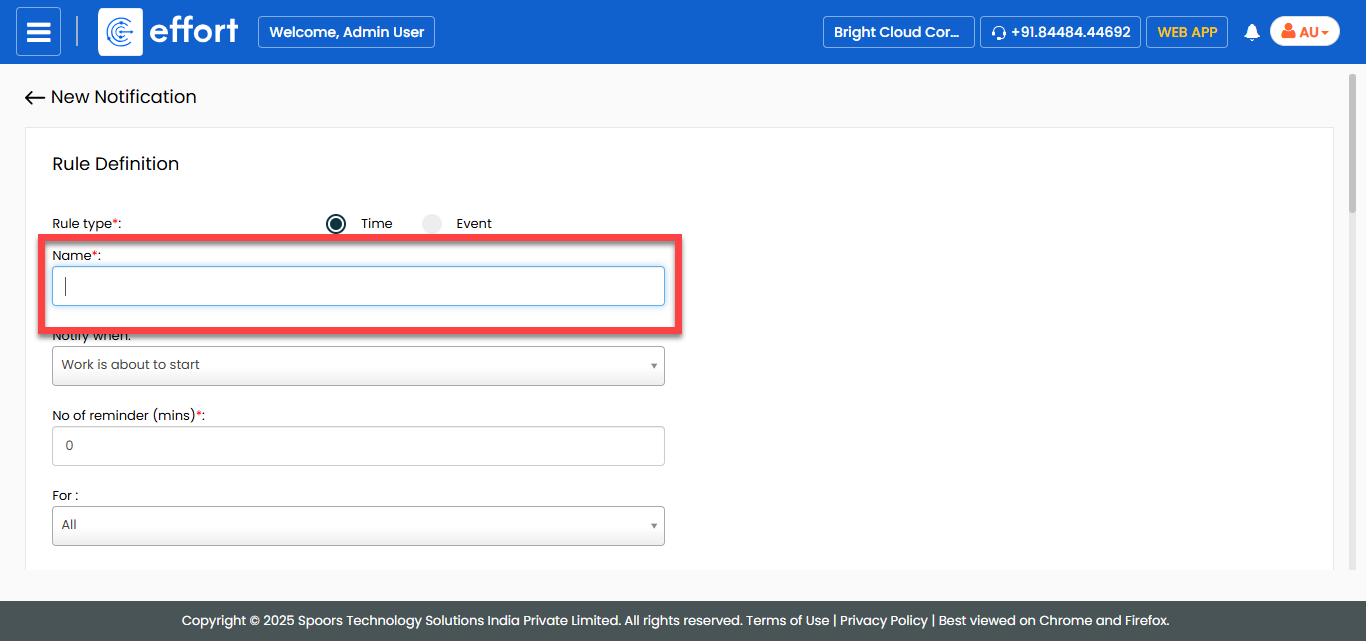Image resolution: width=1366 pixels, height=641 pixels.
Task: Open the For dropdown showing All
Action: (x=358, y=526)
